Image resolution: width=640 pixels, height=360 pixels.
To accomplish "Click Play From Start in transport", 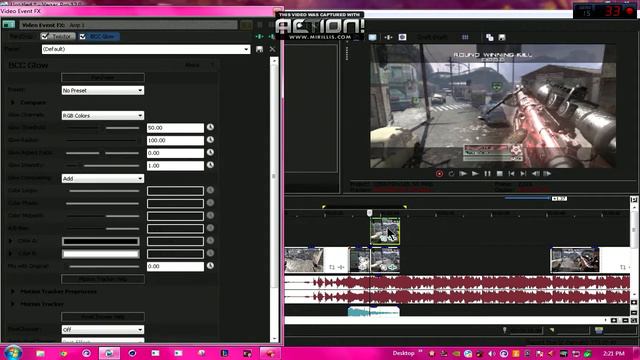I will coord(463,173).
